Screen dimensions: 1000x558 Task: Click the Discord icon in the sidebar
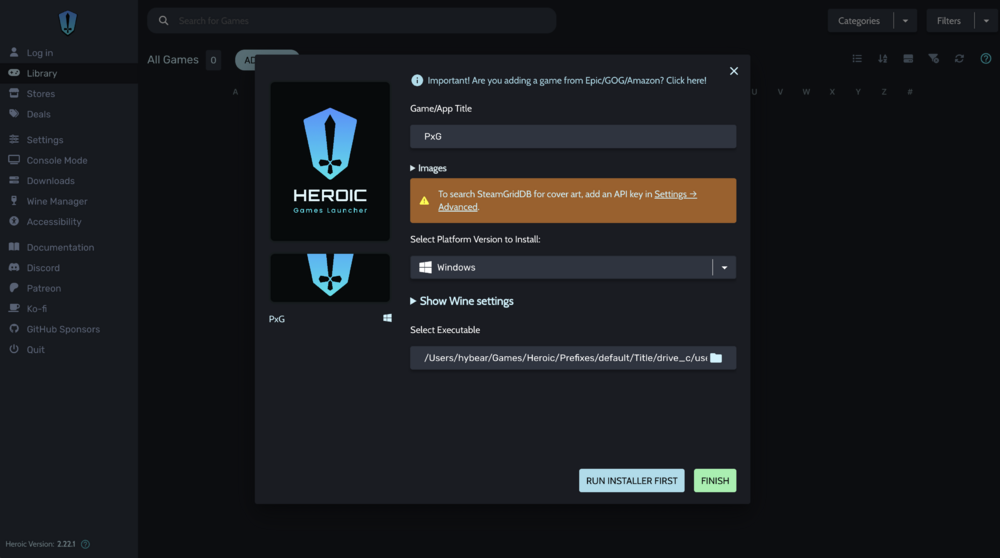[x=14, y=267]
